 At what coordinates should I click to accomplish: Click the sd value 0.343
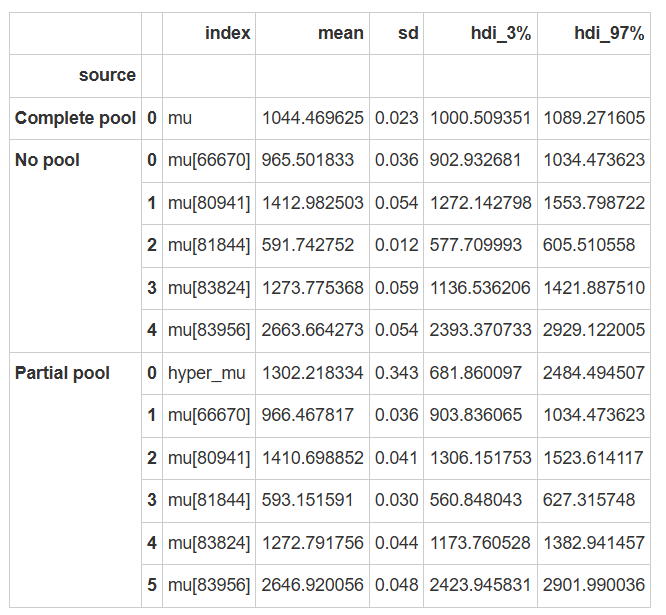397,373
